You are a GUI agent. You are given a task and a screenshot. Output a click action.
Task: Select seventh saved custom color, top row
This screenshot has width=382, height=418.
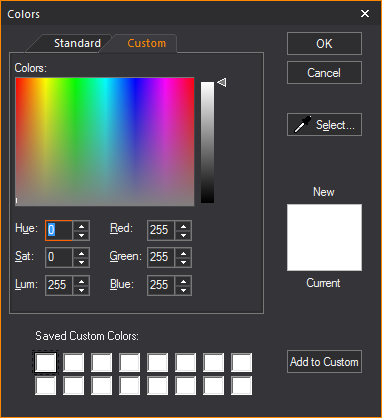tap(214, 362)
